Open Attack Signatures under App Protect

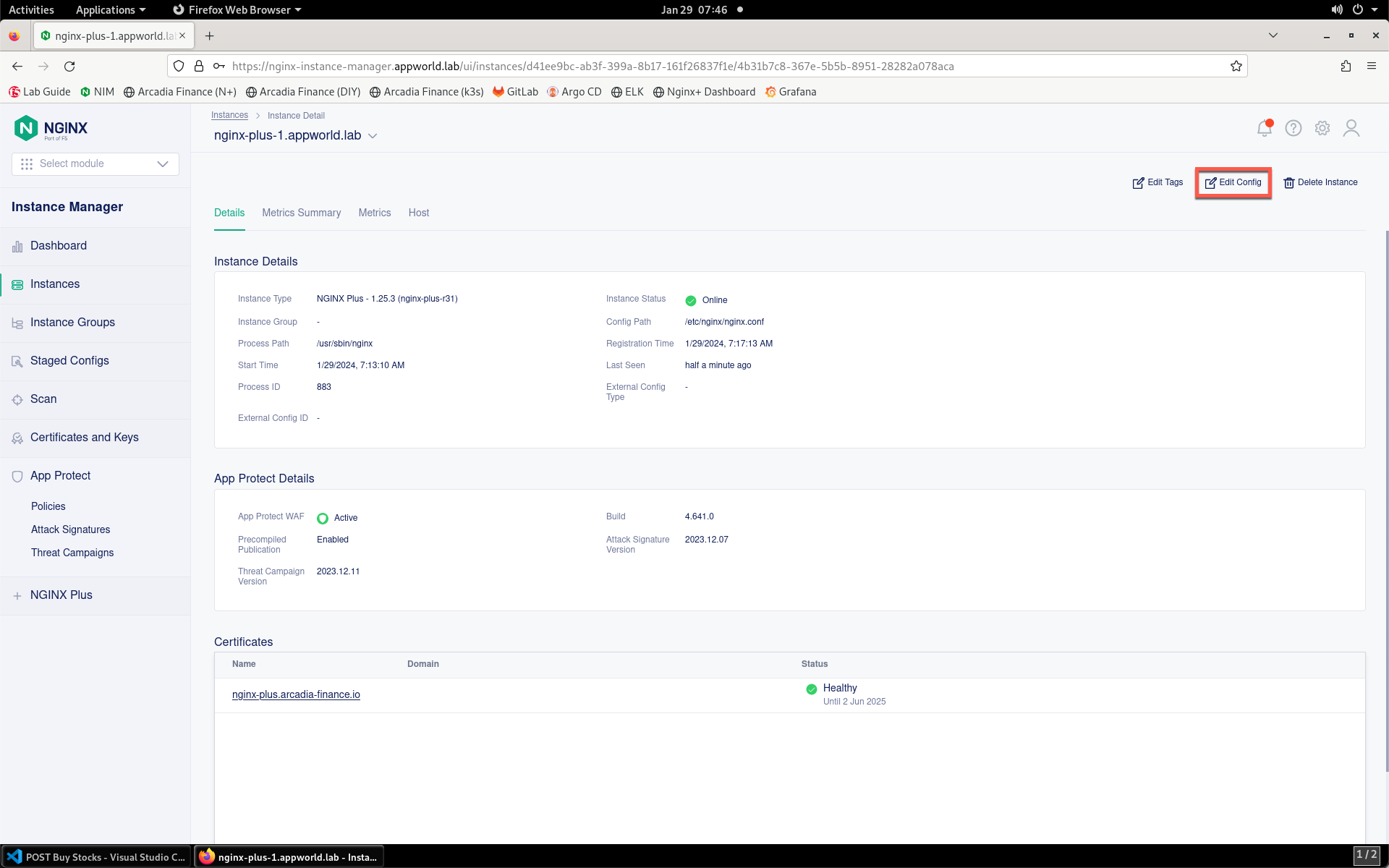pos(70,529)
